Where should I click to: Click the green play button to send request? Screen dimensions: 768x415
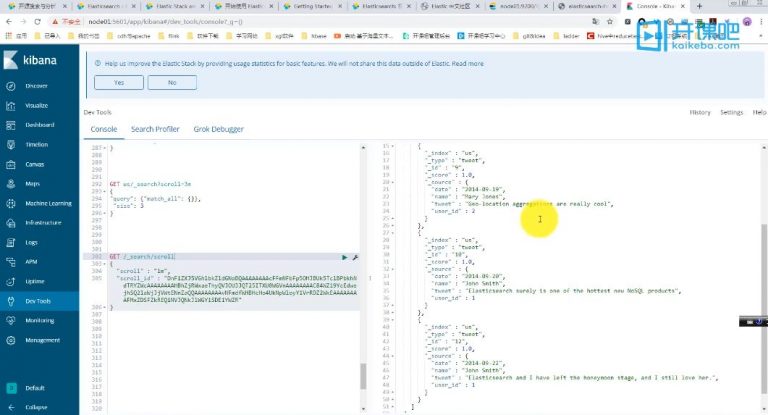pos(345,257)
